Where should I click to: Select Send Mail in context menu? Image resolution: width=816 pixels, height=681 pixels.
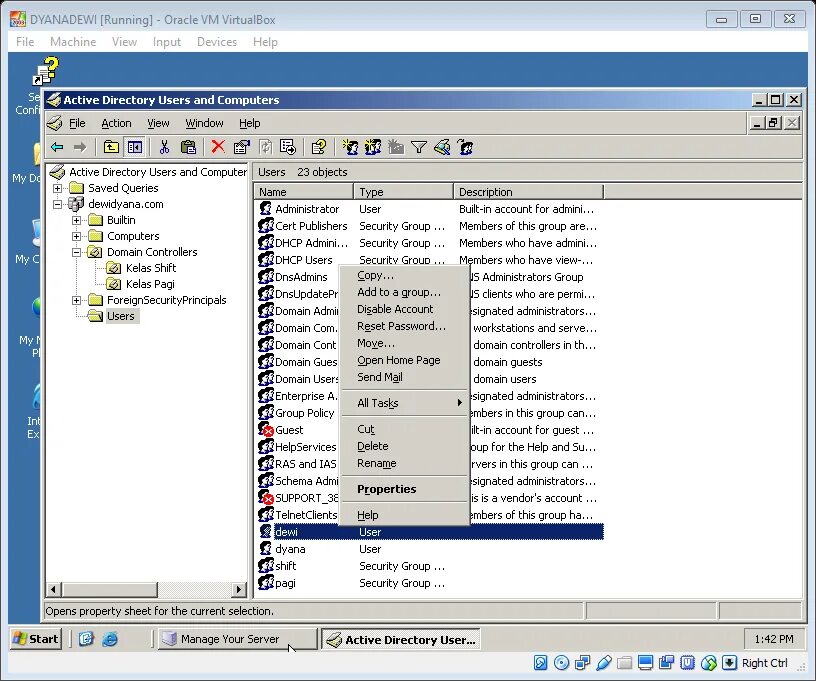click(404, 377)
